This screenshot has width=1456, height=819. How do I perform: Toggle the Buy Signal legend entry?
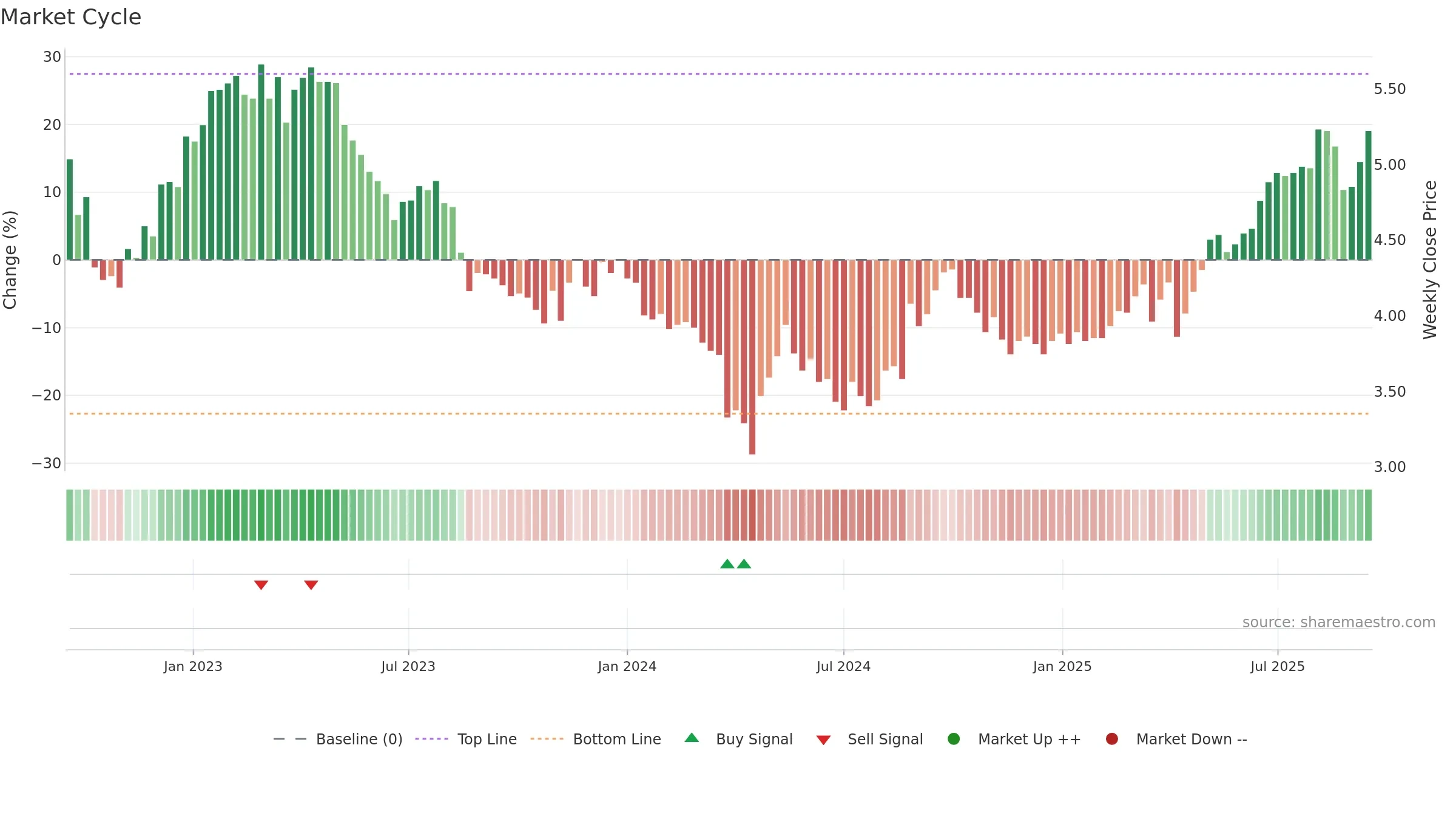(x=738, y=739)
